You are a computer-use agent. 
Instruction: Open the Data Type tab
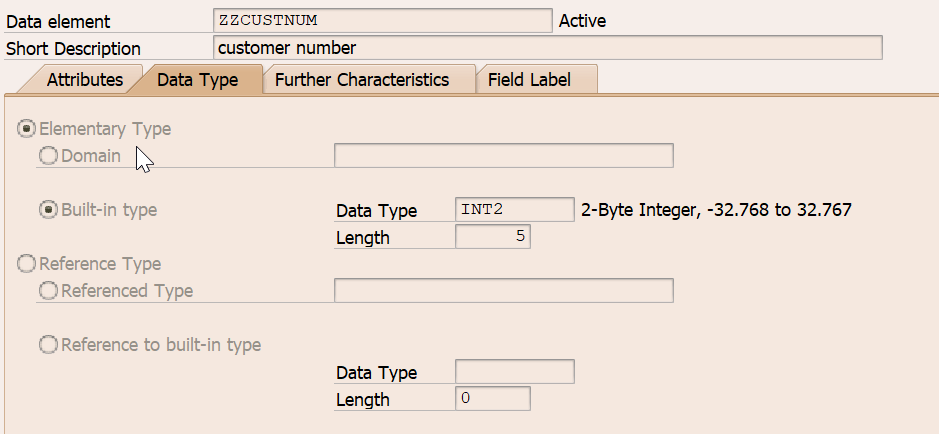click(198, 80)
